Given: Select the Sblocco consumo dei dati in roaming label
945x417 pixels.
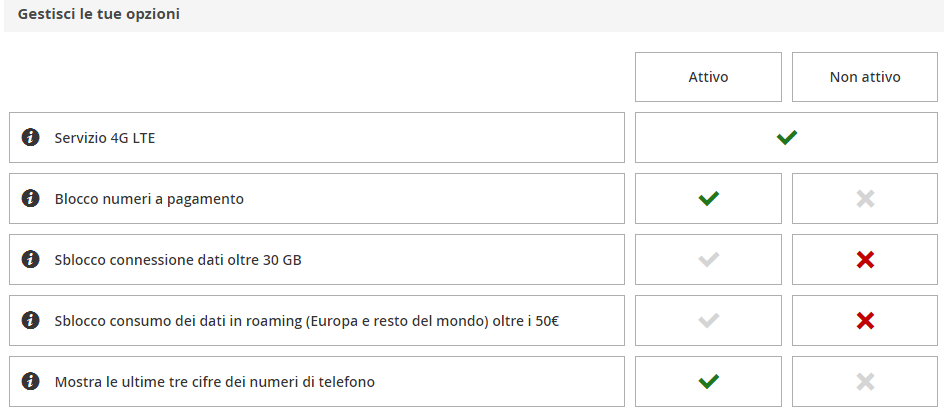Looking at the screenshot, I should pyautogui.click(x=307, y=321).
